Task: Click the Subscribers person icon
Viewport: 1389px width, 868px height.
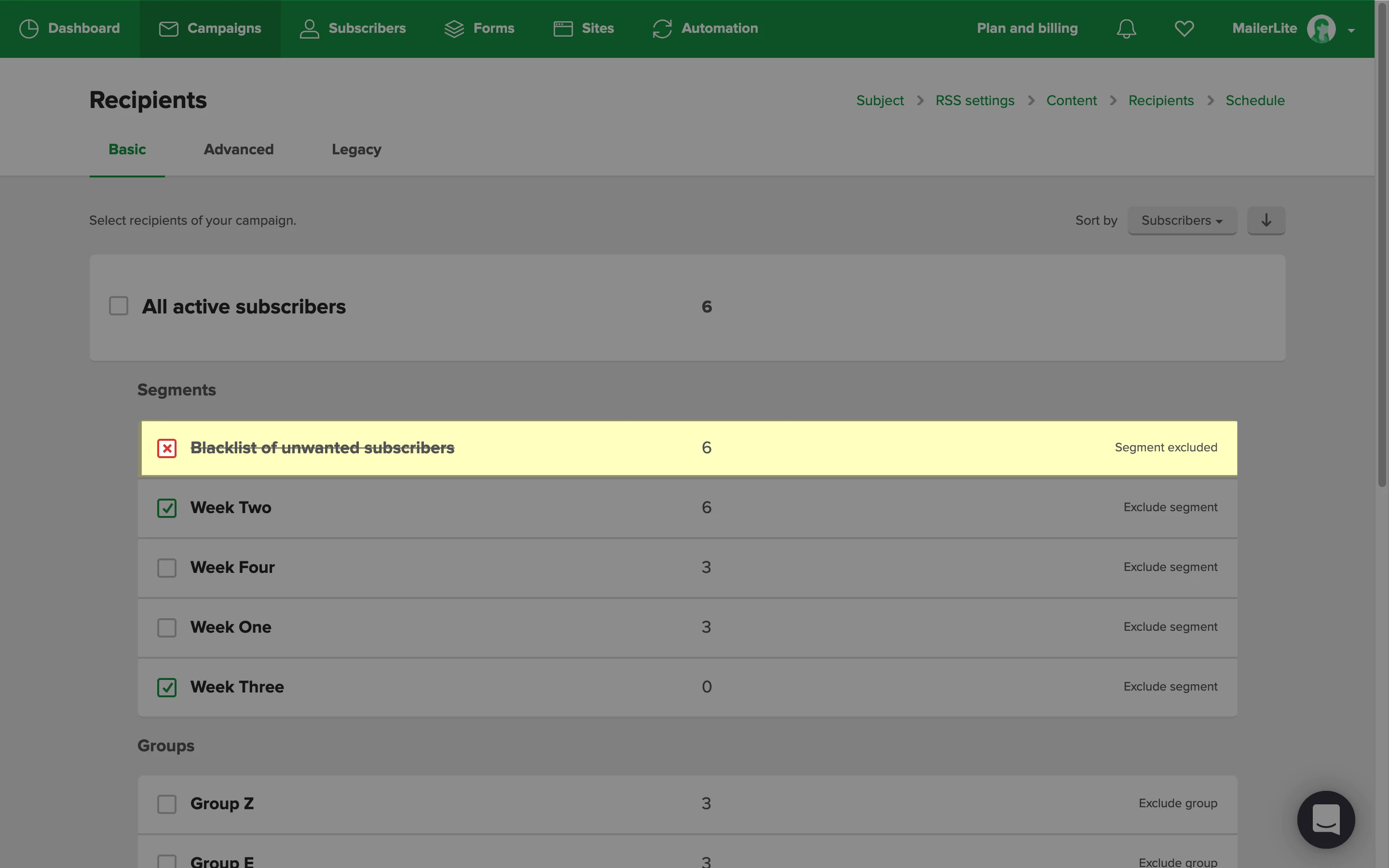Action: coord(309,29)
